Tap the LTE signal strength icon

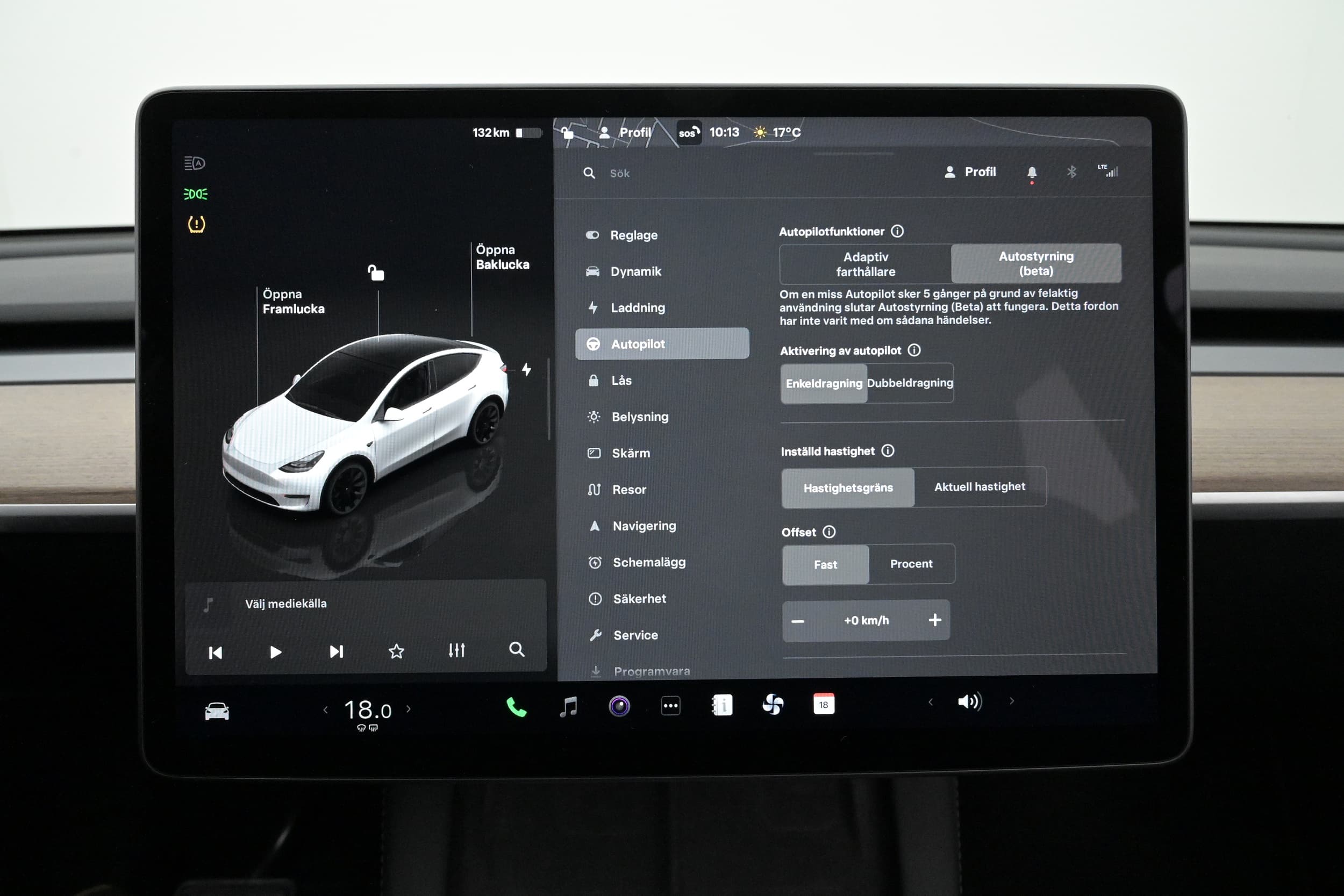click(x=1107, y=170)
